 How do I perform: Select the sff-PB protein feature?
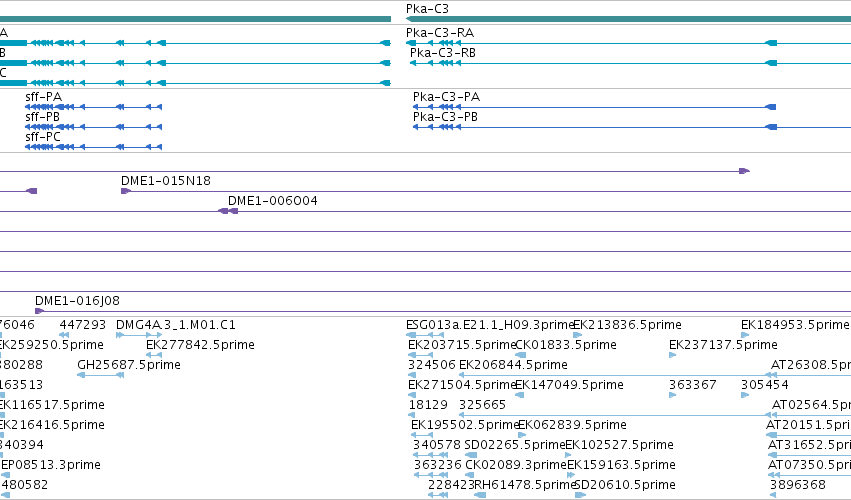93,127
